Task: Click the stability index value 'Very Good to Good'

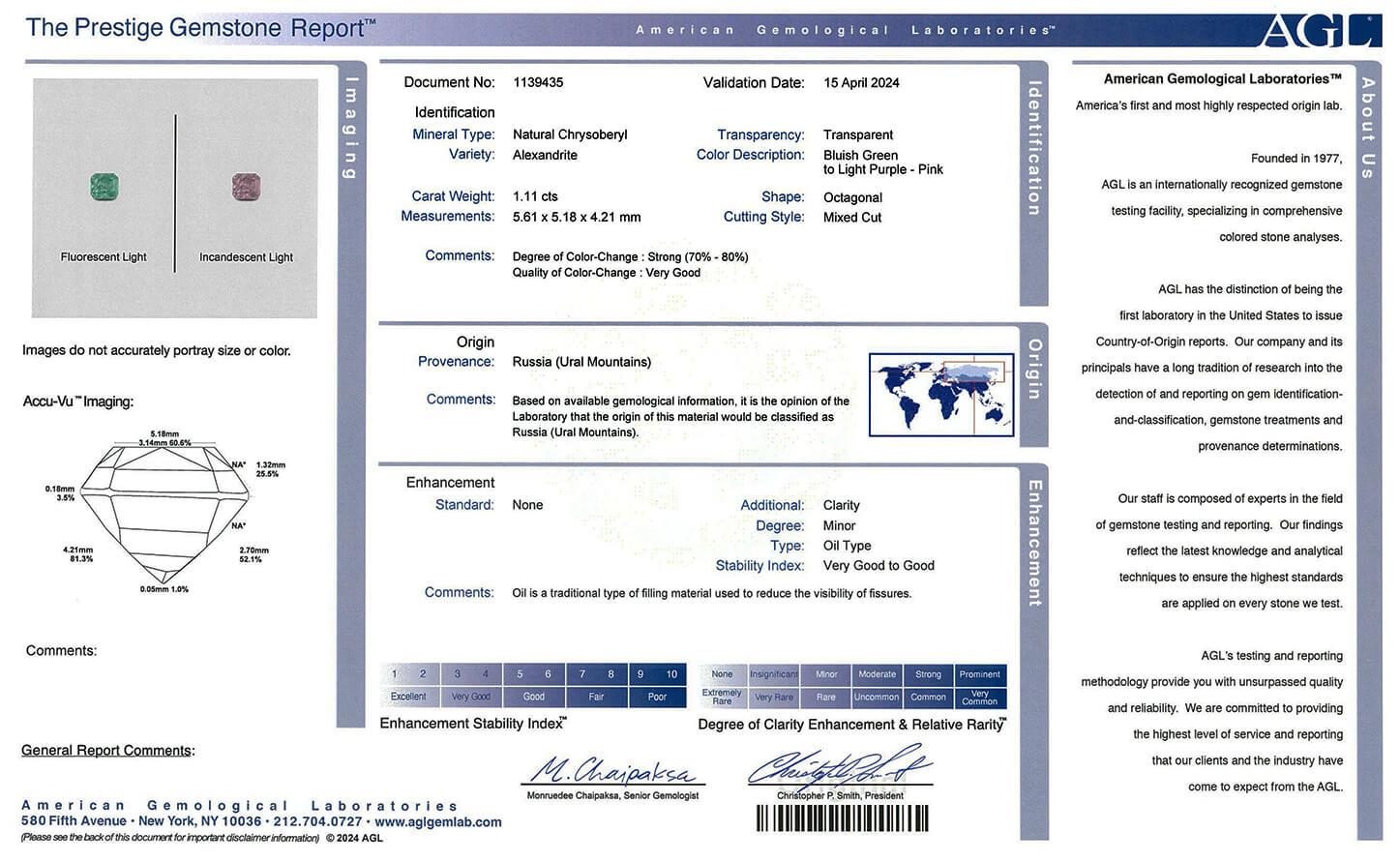Action: (x=879, y=566)
